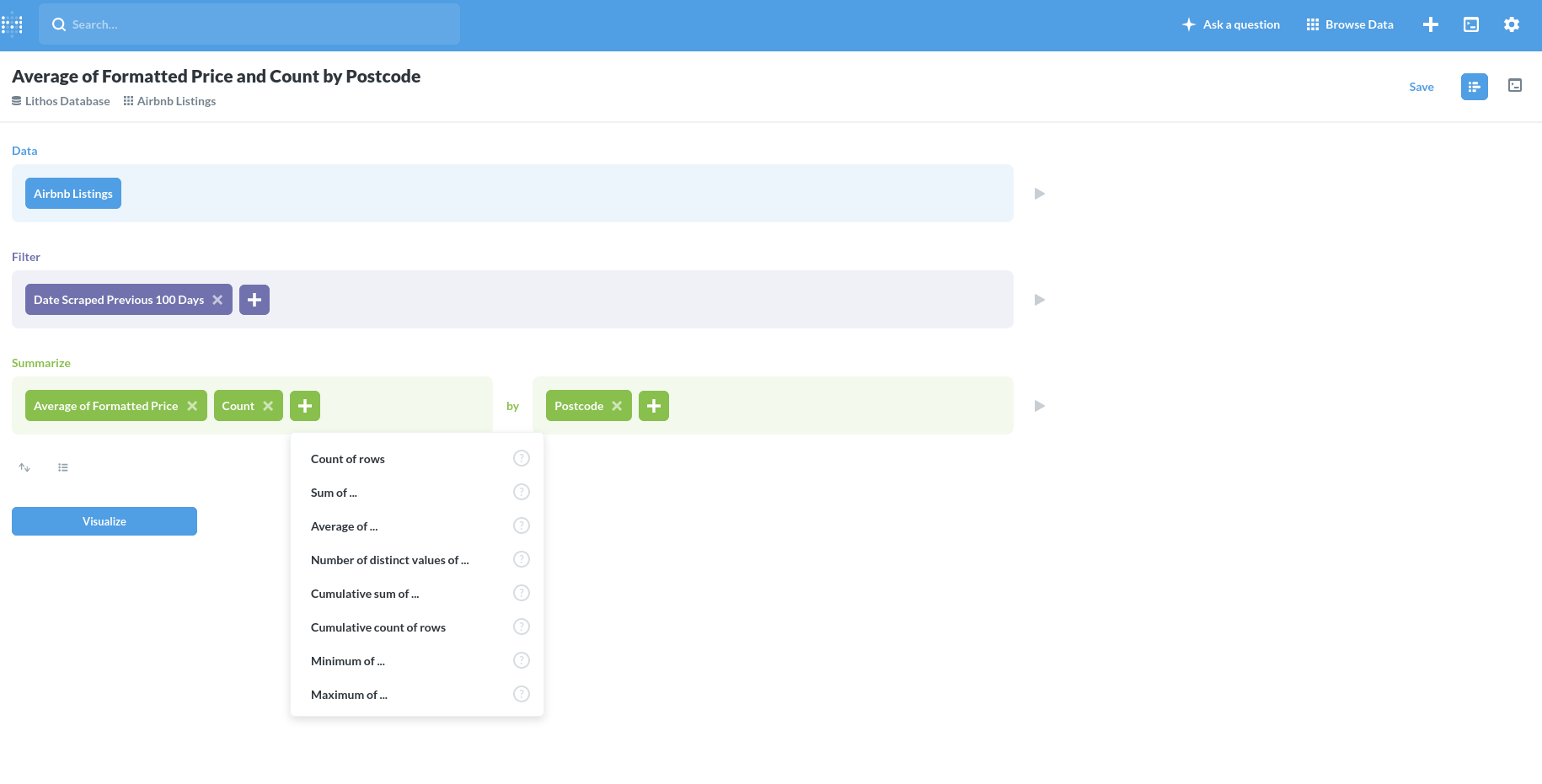This screenshot has height=784, width=1542.
Task: Show help for Cumulative sum of
Action: (x=522, y=593)
